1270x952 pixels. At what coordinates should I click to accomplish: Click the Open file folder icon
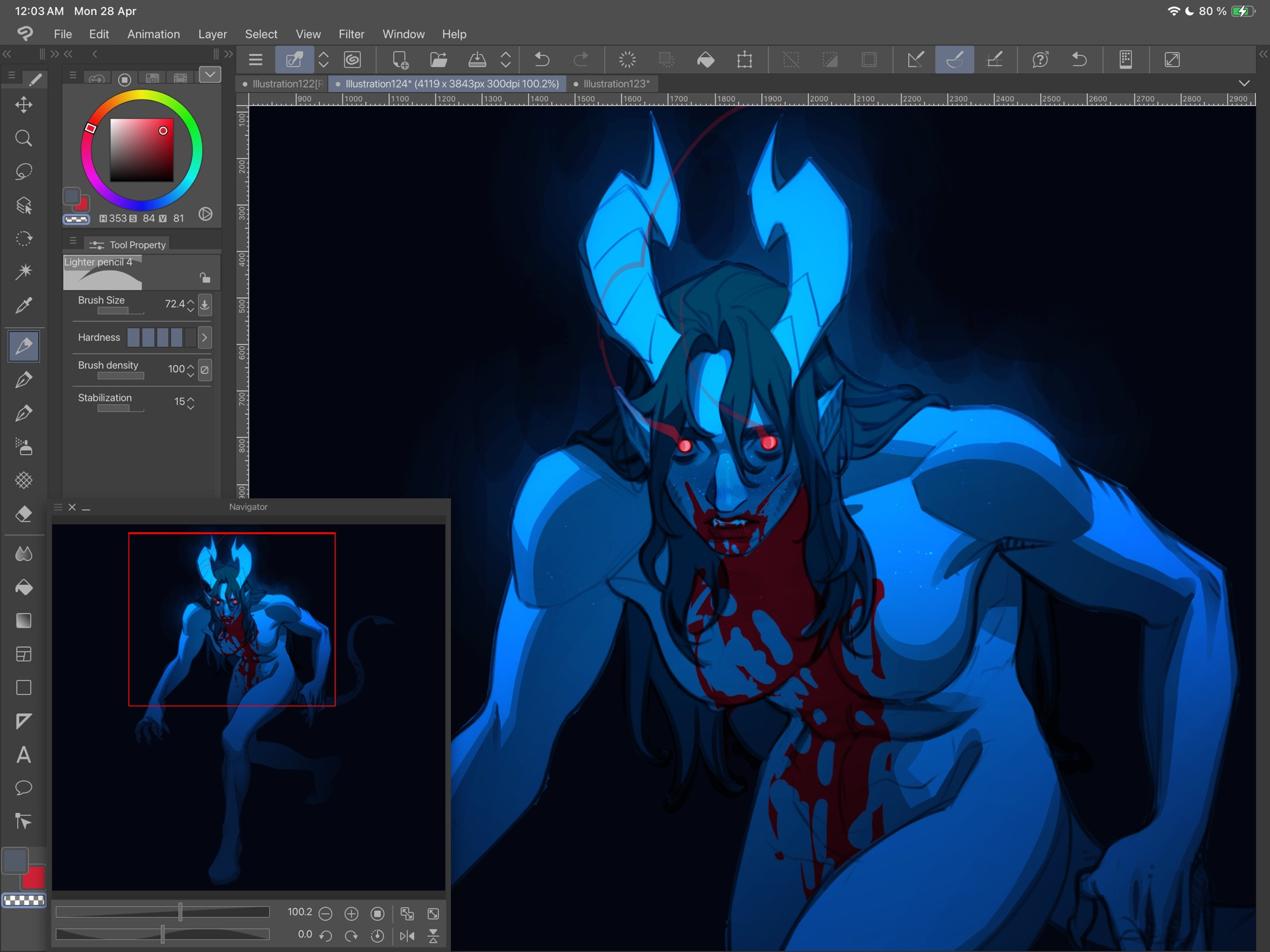pyautogui.click(x=439, y=60)
